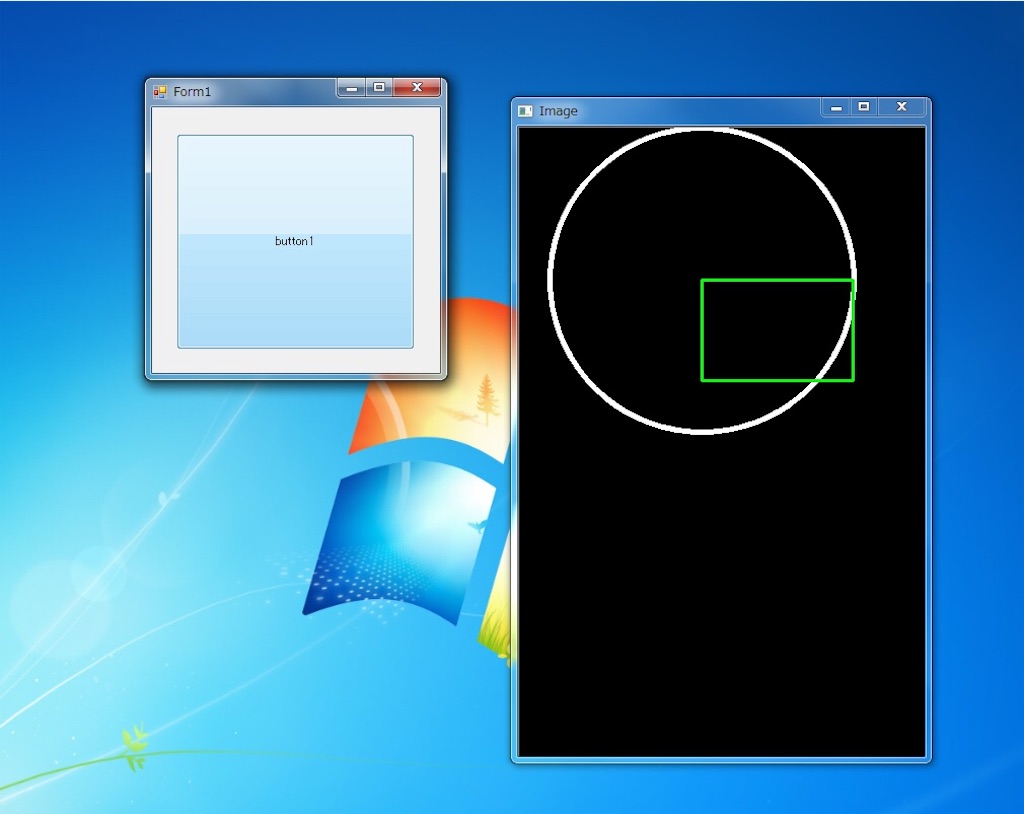Image resolution: width=1024 pixels, height=814 pixels.
Task: Click the Image window title icon
Action: (525, 111)
